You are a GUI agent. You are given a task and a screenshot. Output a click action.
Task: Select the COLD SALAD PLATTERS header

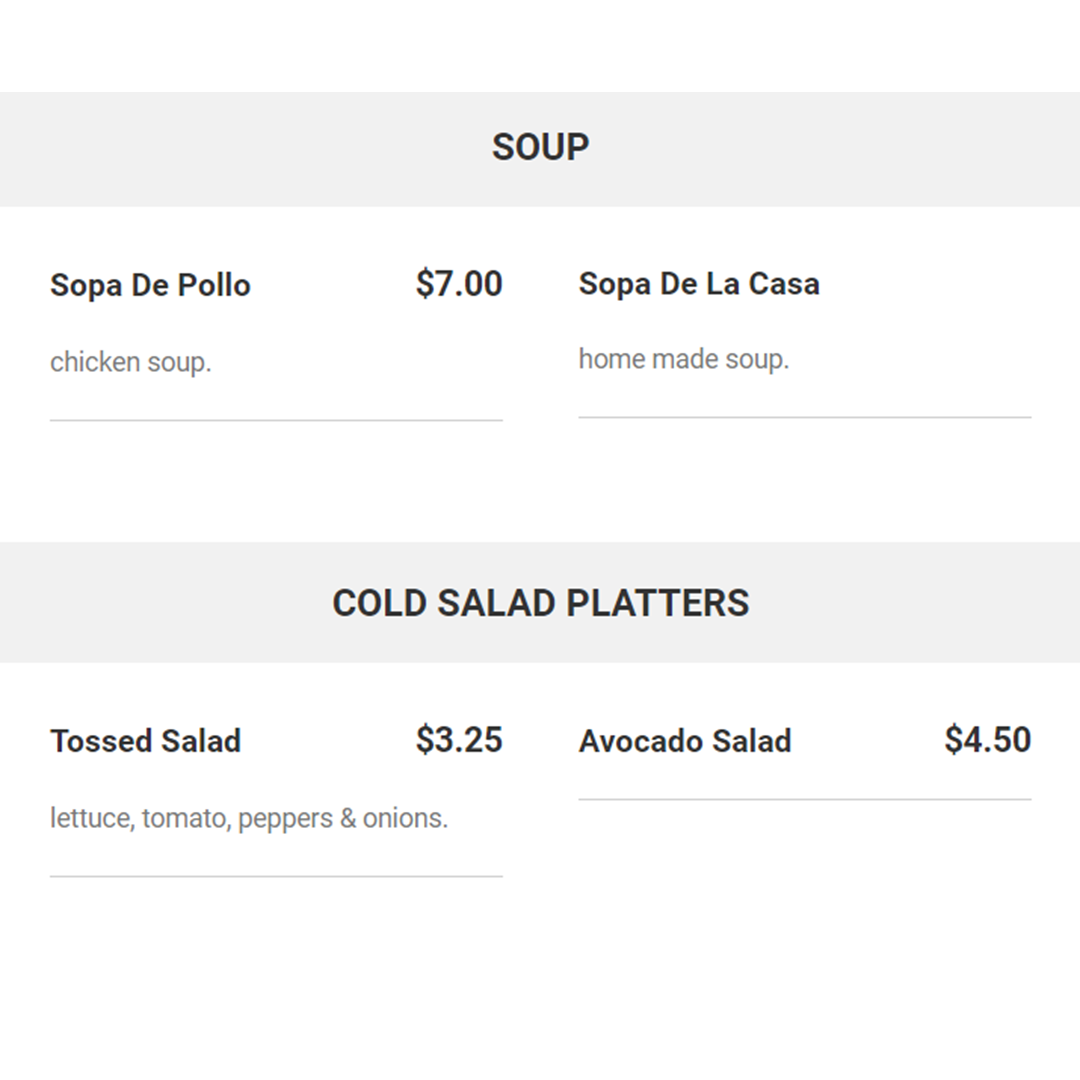540,602
